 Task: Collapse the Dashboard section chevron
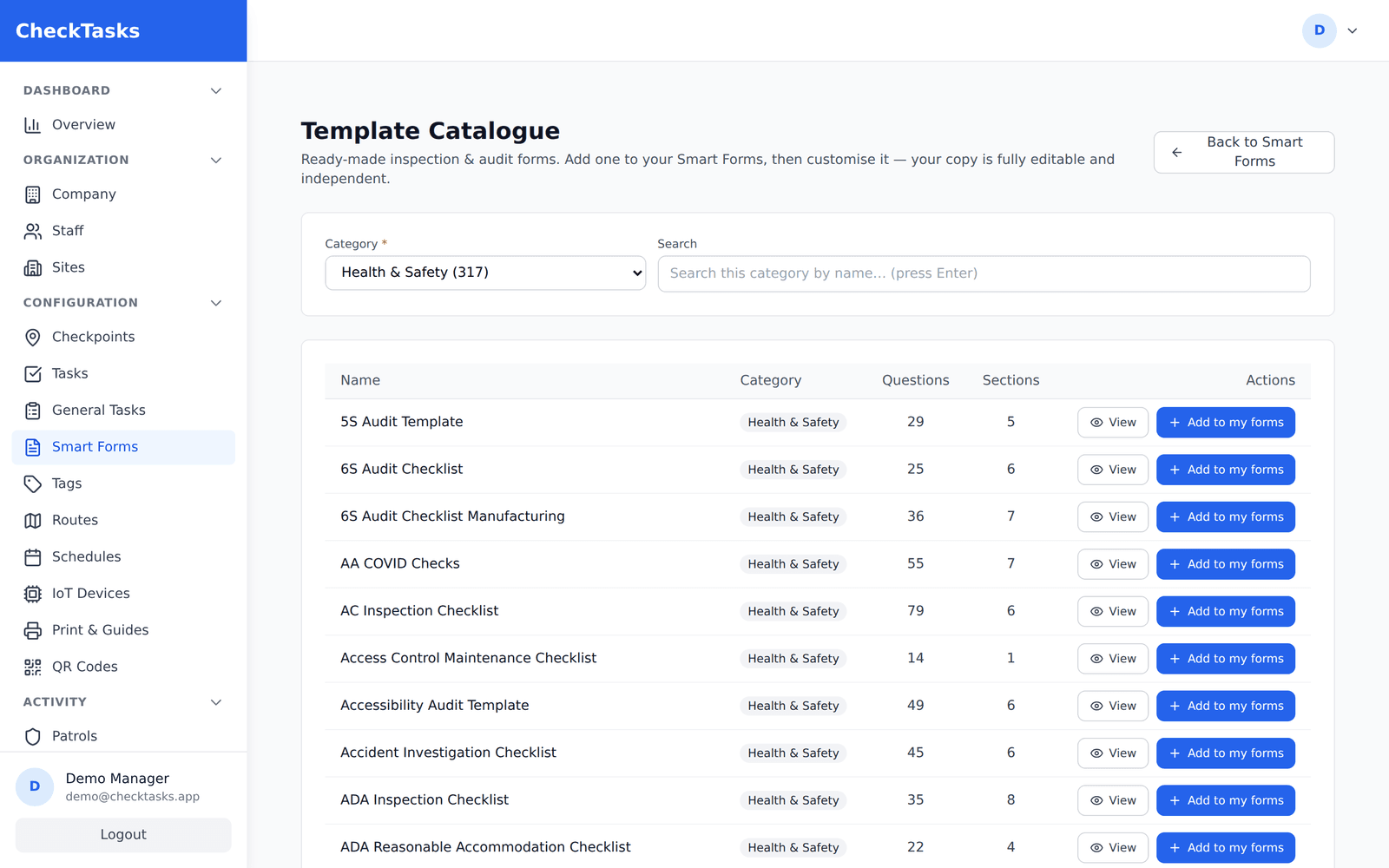pyautogui.click(x=216, y=90)
